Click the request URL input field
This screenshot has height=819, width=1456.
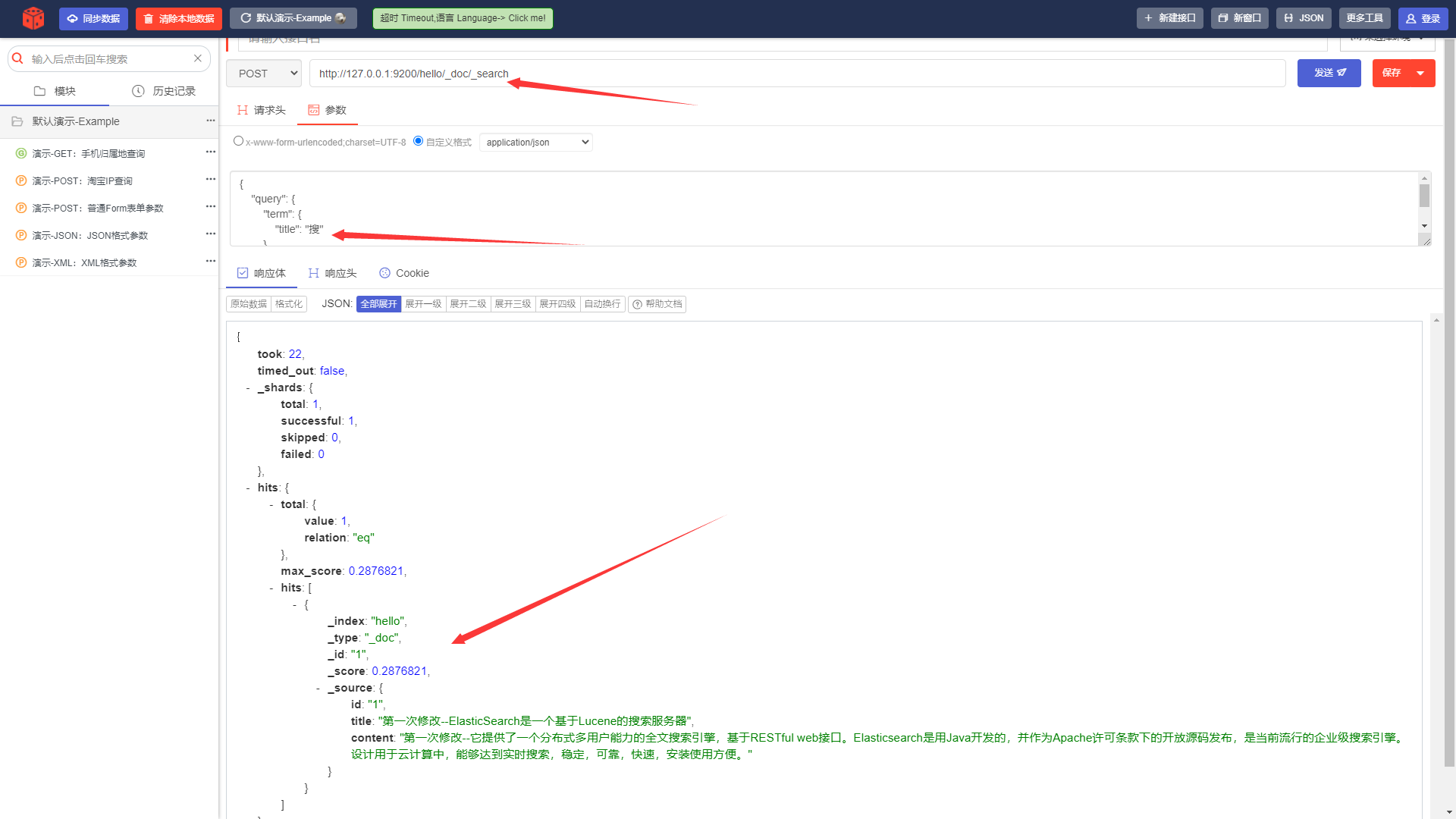(796, 74)
